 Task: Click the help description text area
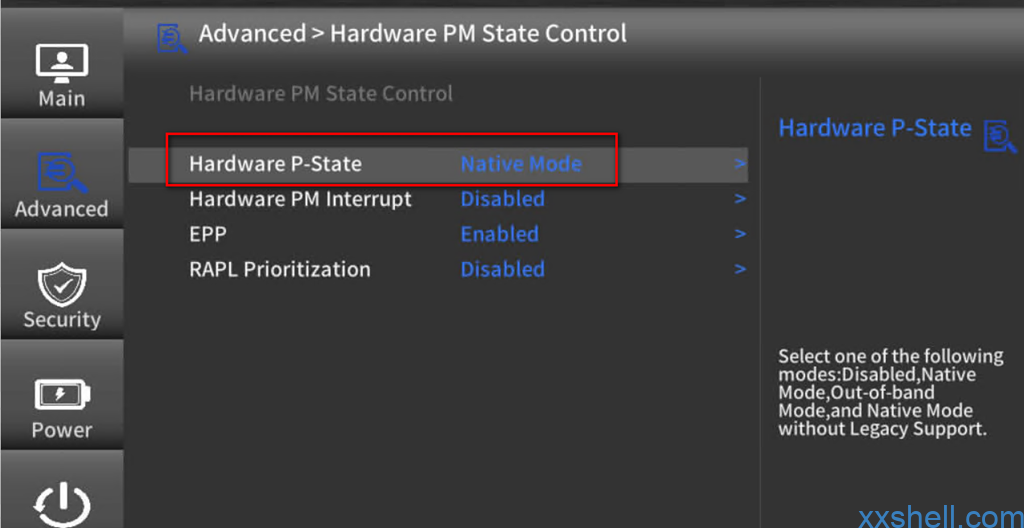(x=891, y=393)
